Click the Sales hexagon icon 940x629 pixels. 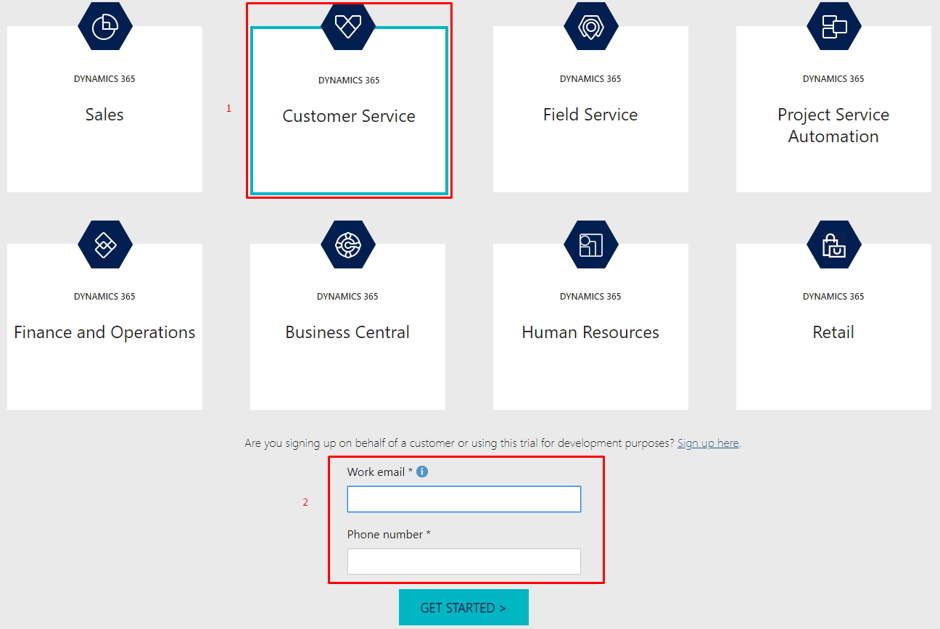click(x=105, y=27)
